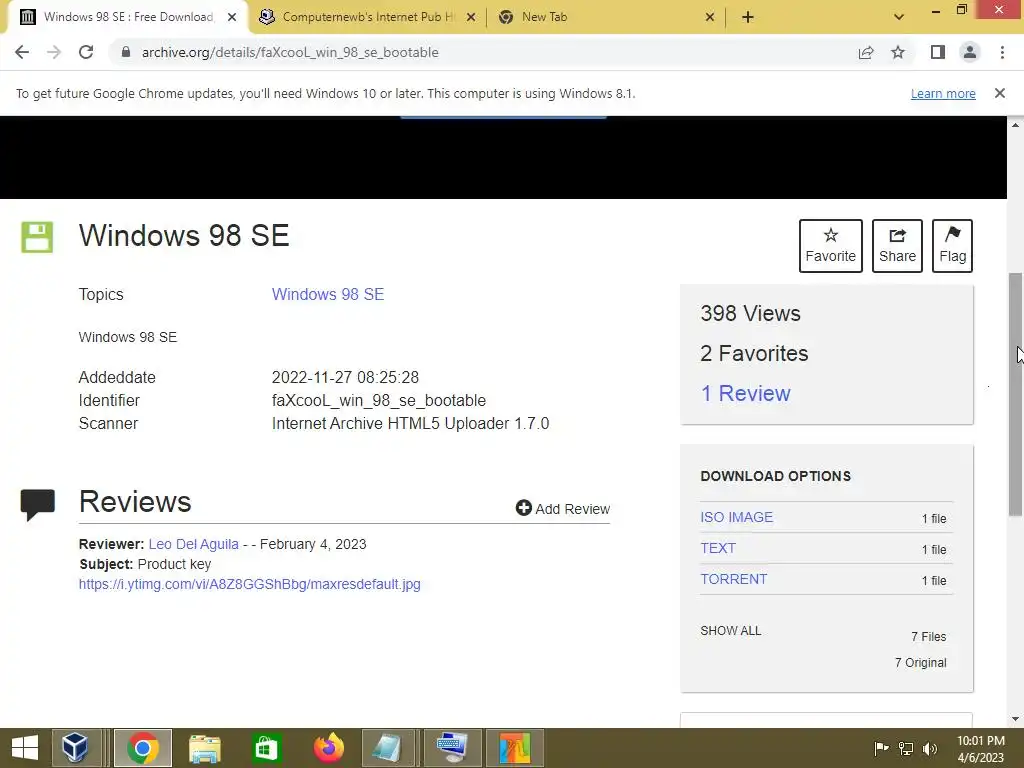Viewport: 1024px width, 768px height.
Task: Close the Computernewb's Internet Pub tab
Action: (471, 17)
